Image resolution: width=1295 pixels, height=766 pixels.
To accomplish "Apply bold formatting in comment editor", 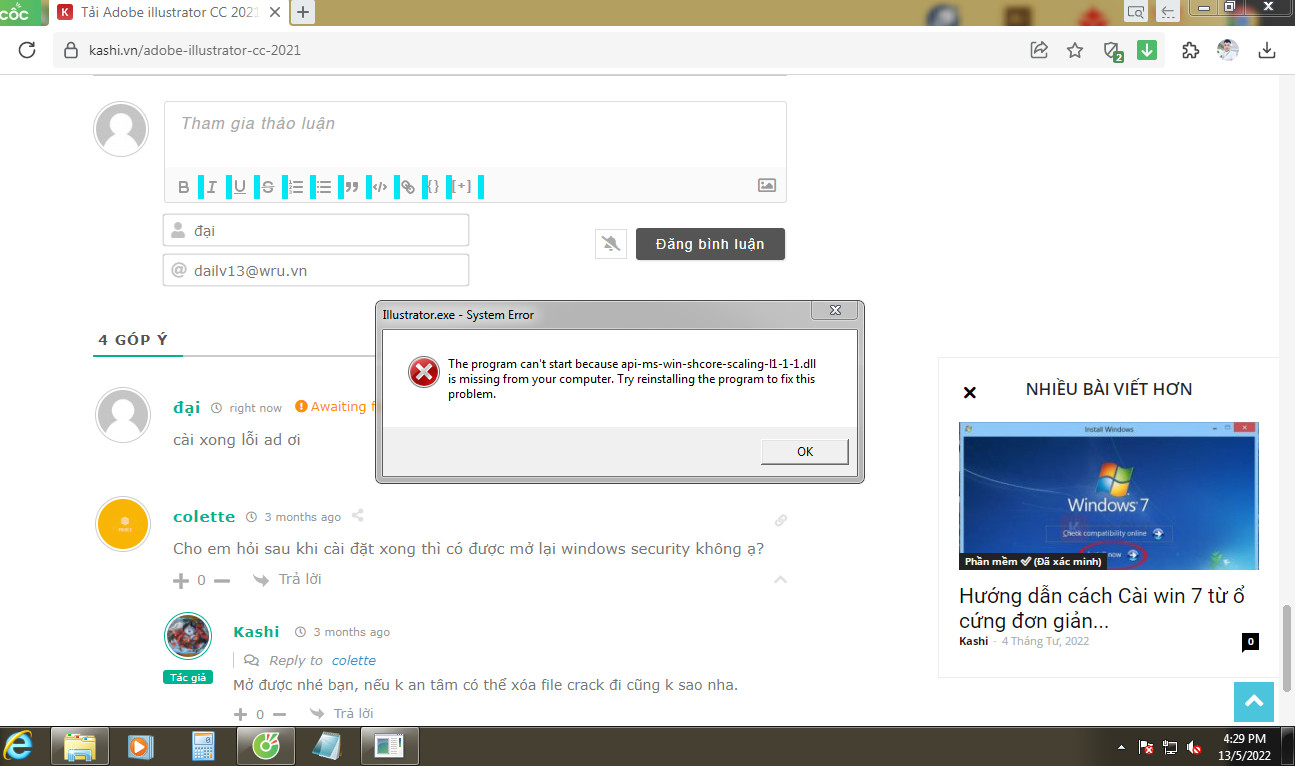I will pyautogui.click(x=184, y=187).
